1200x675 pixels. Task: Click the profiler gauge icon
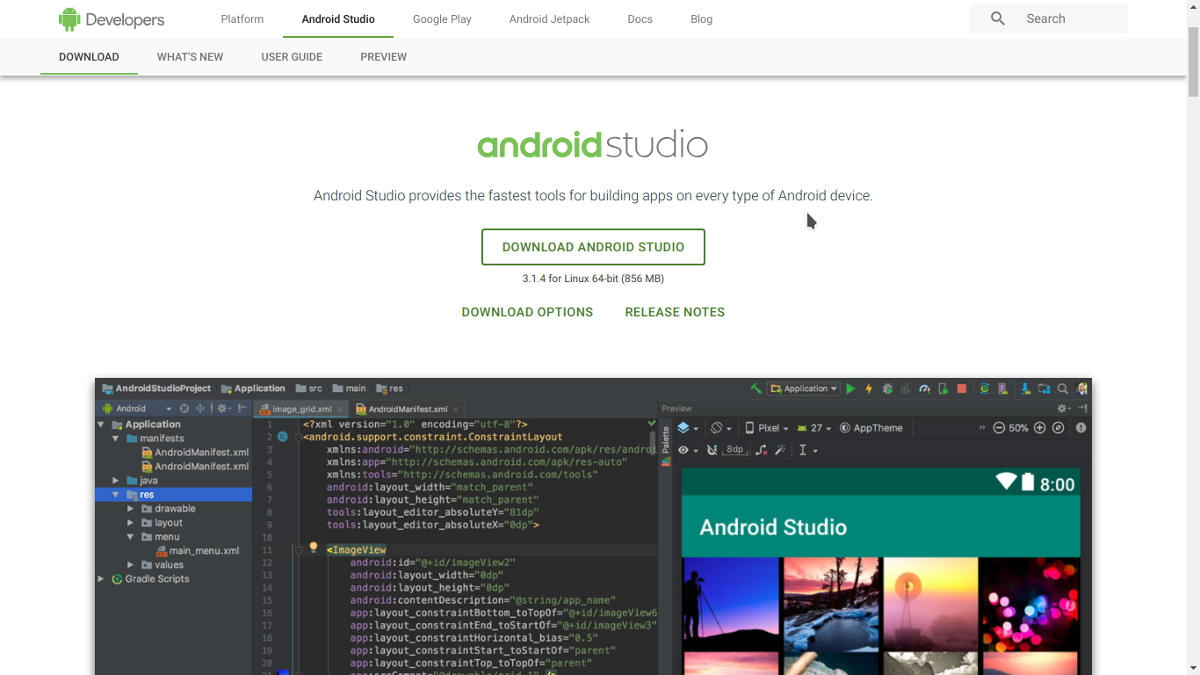pos(925,388)
